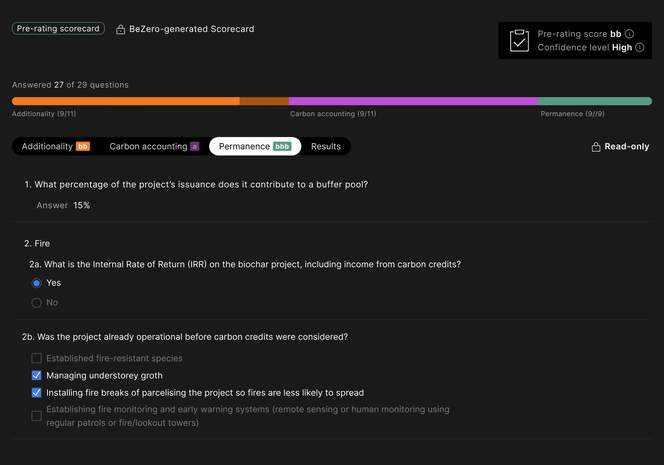Click the lock icon next to BeZero-generated Scorecard

(x=121, y=29)
